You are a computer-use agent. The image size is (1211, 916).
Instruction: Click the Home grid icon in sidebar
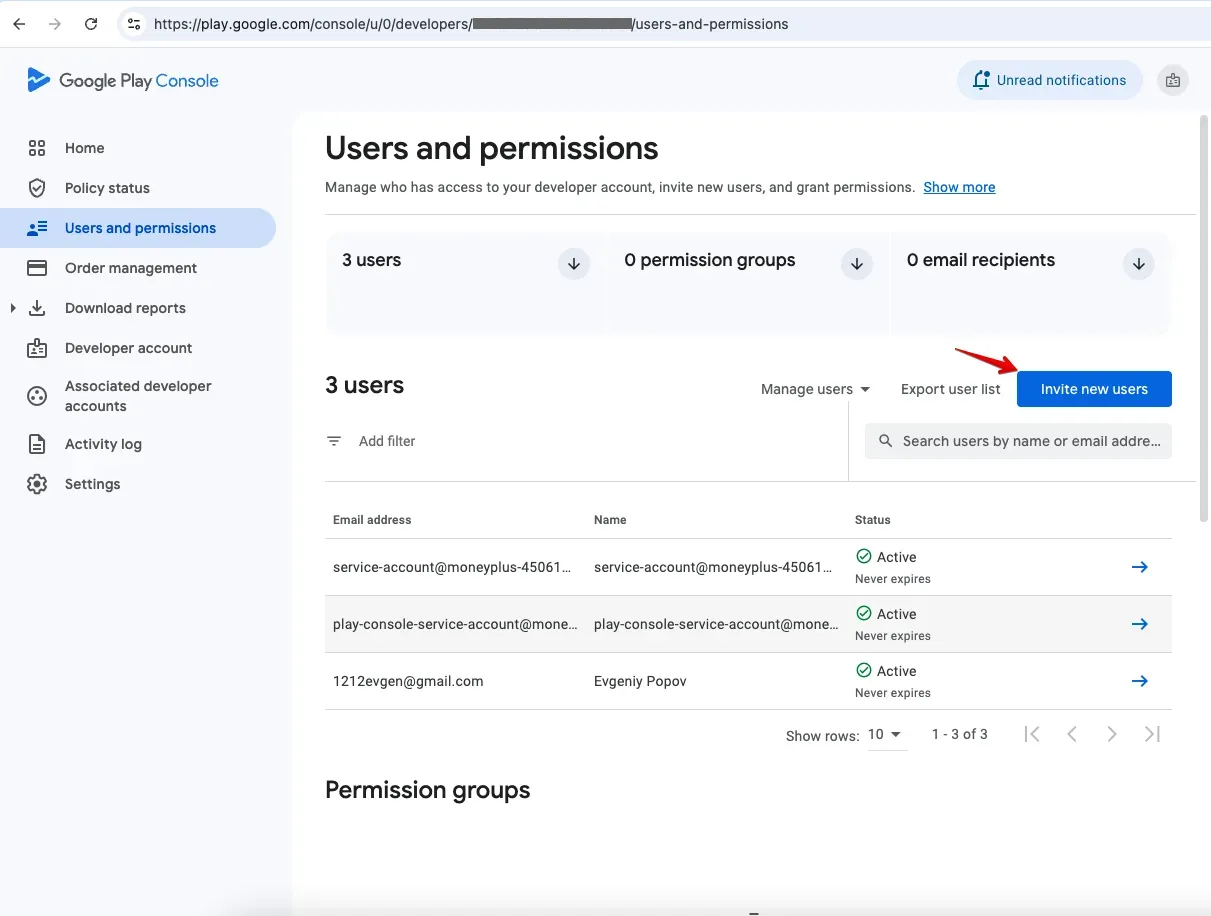[37, 148]
